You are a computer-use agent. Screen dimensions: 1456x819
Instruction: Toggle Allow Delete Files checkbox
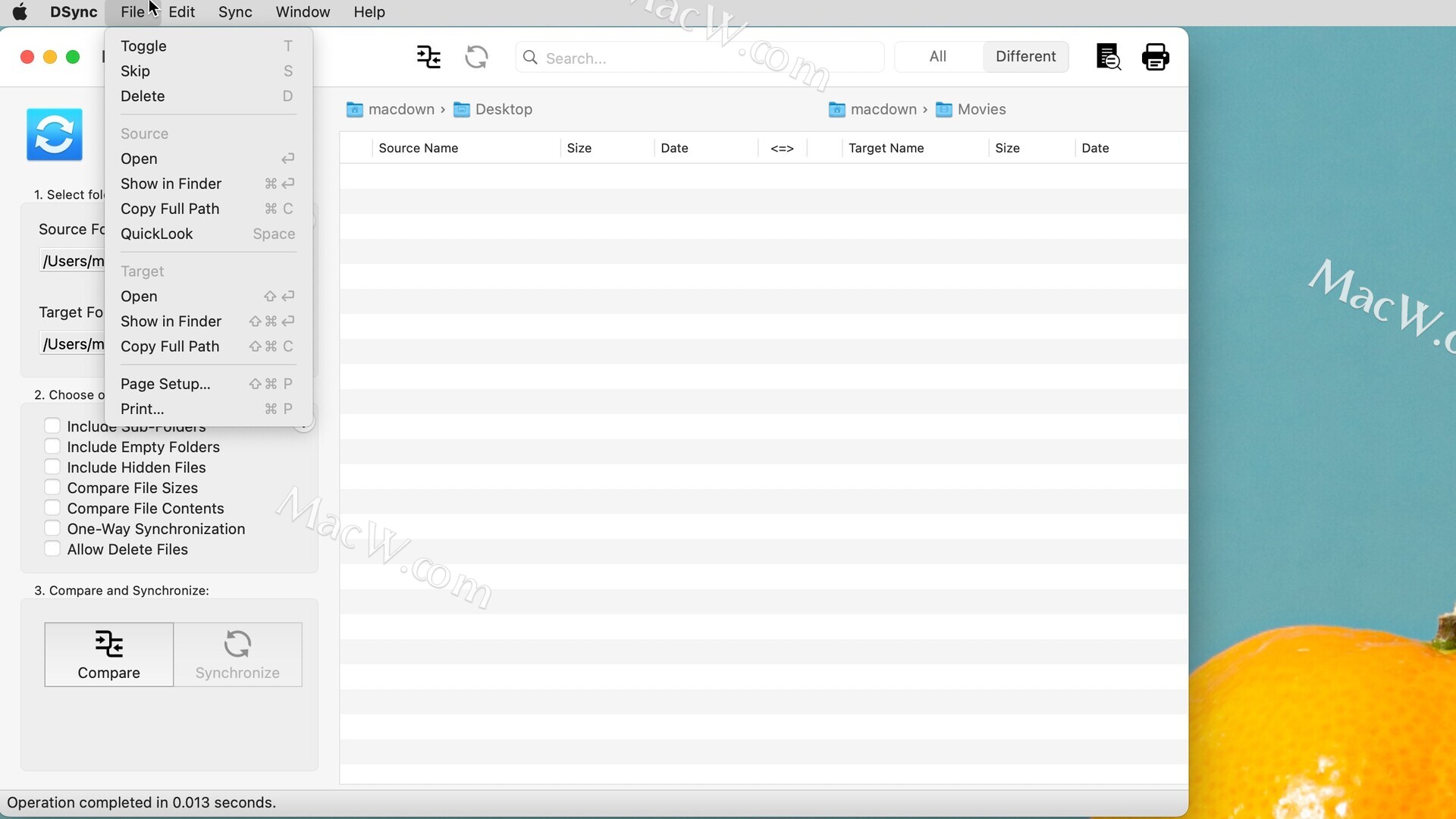(x=52, y=548)
